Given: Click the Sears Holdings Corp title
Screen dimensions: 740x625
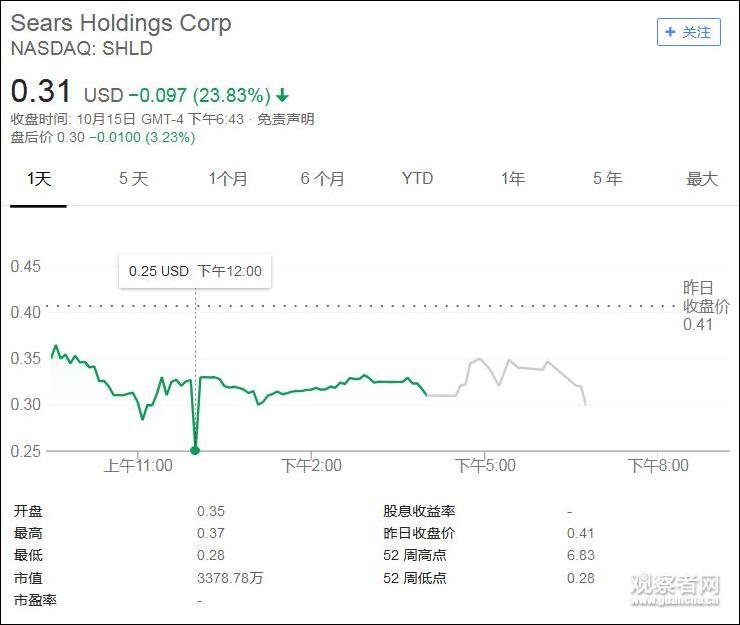Looking at the screenshot, I should [x=121, y=23].
